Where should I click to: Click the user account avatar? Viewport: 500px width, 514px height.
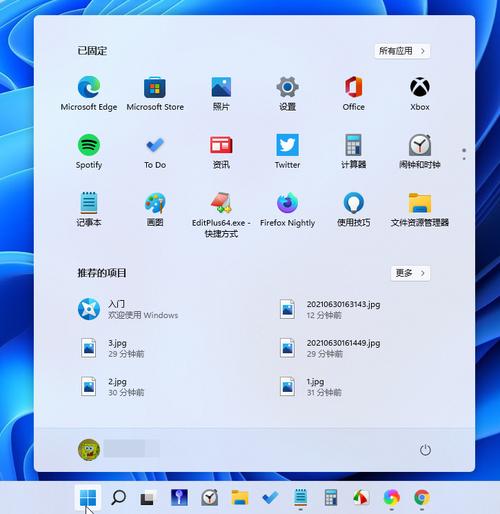pos(89,450)
